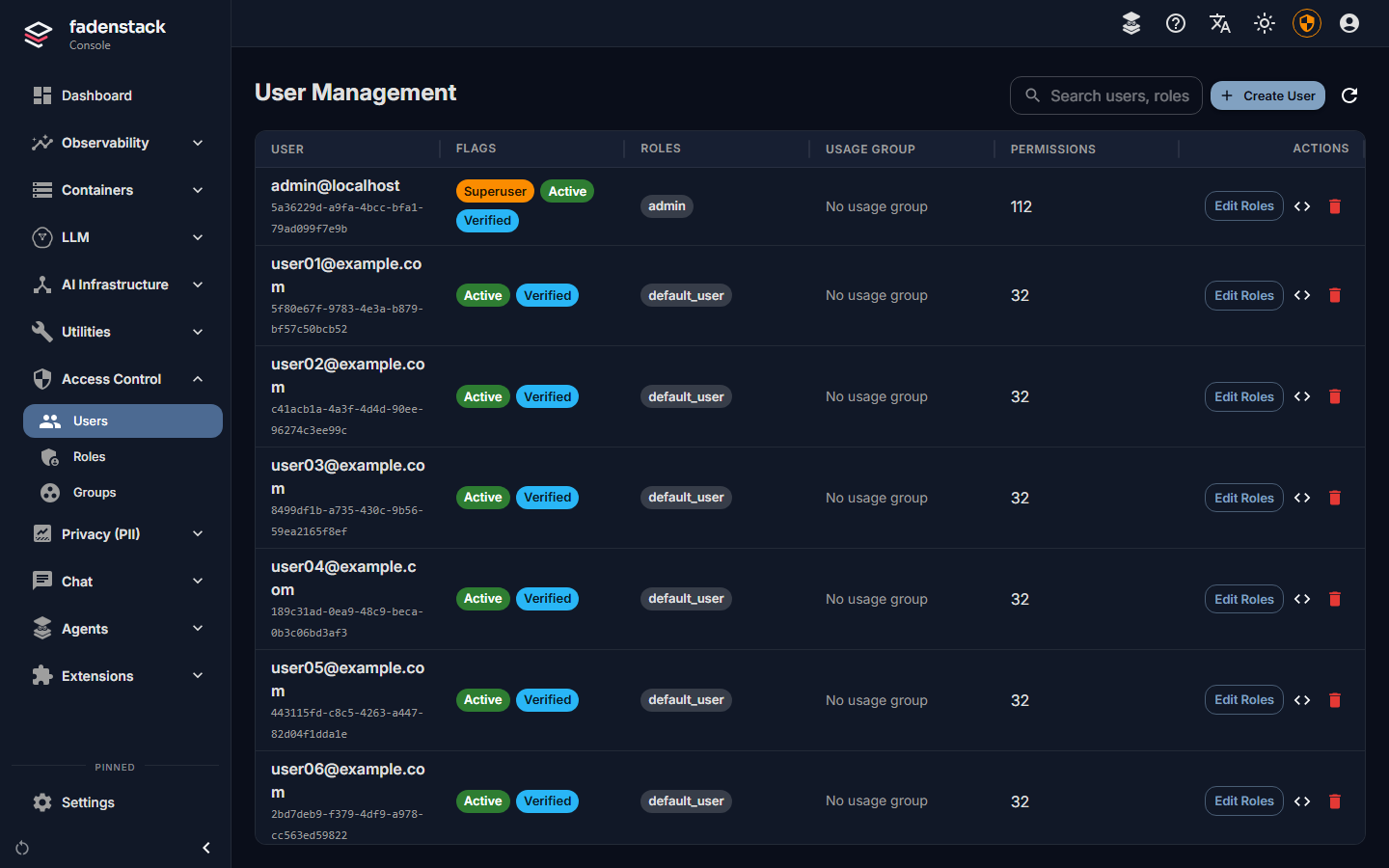
Task: Click the admin role chip
Action: click(667, 206)
